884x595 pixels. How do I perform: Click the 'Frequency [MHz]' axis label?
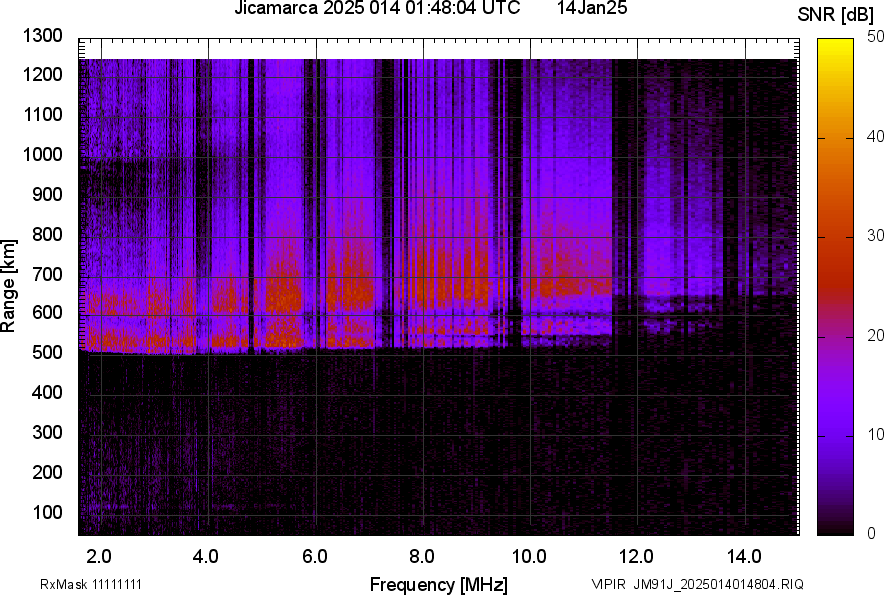[439, 584]
